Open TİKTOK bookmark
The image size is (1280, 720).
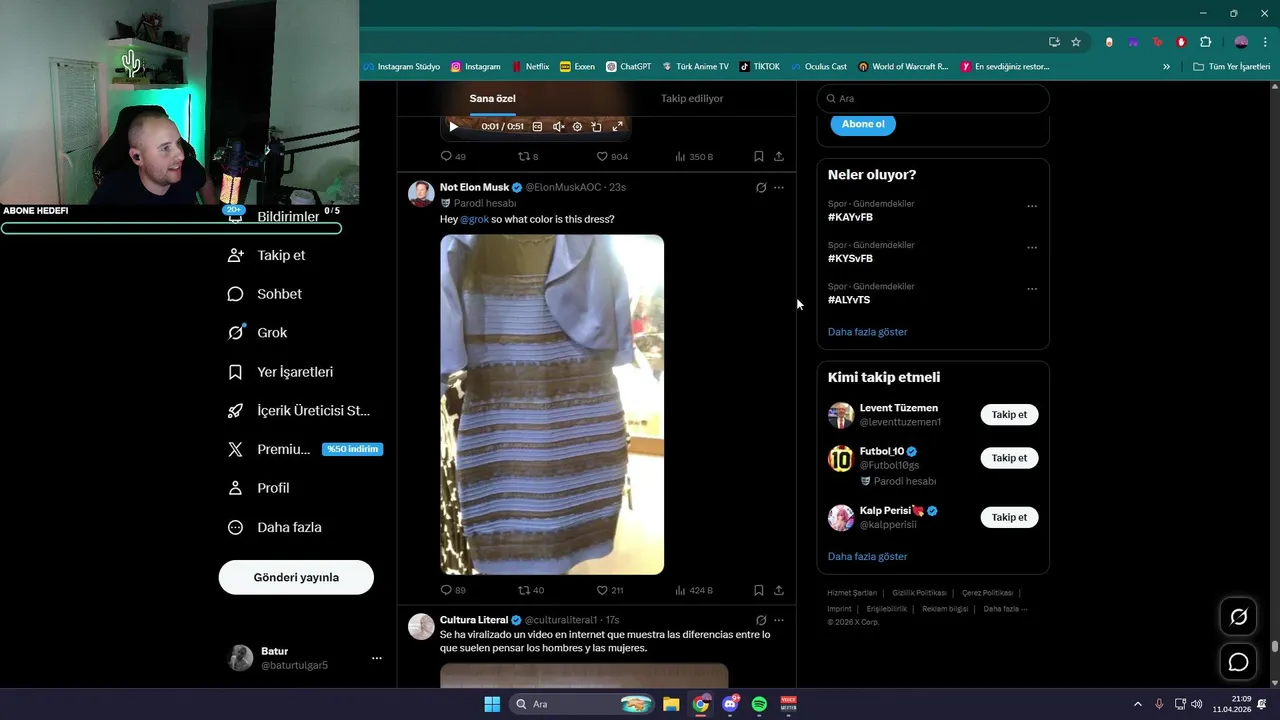tap(760, 67)
